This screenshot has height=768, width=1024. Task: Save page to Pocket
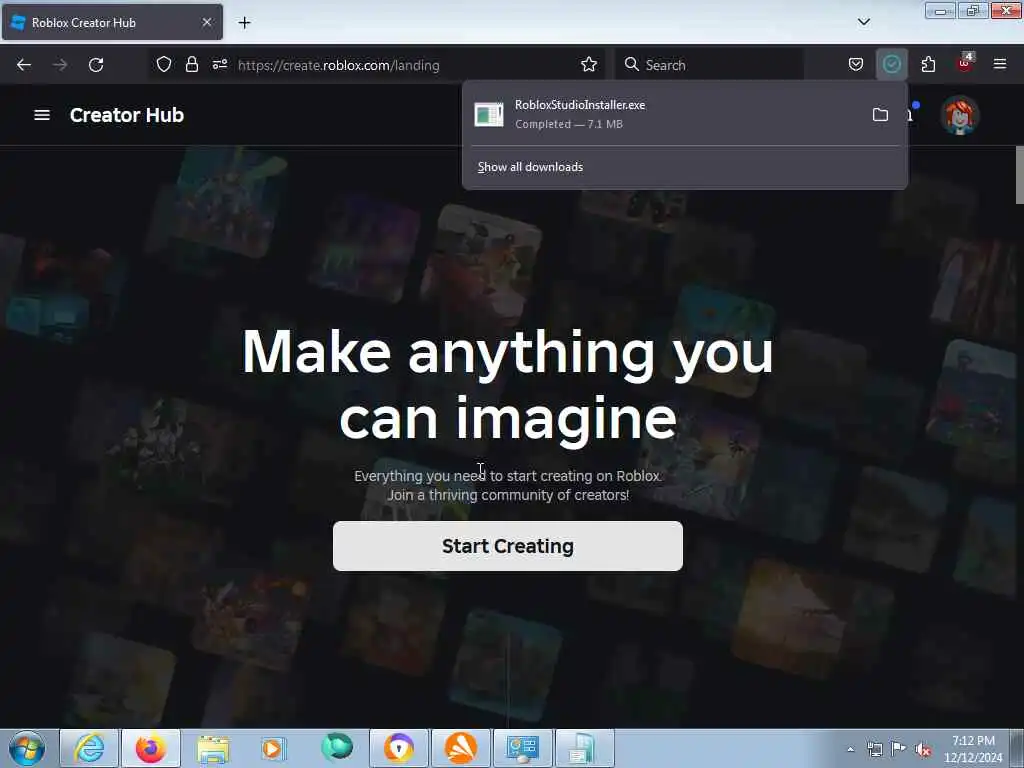point(856,65)
